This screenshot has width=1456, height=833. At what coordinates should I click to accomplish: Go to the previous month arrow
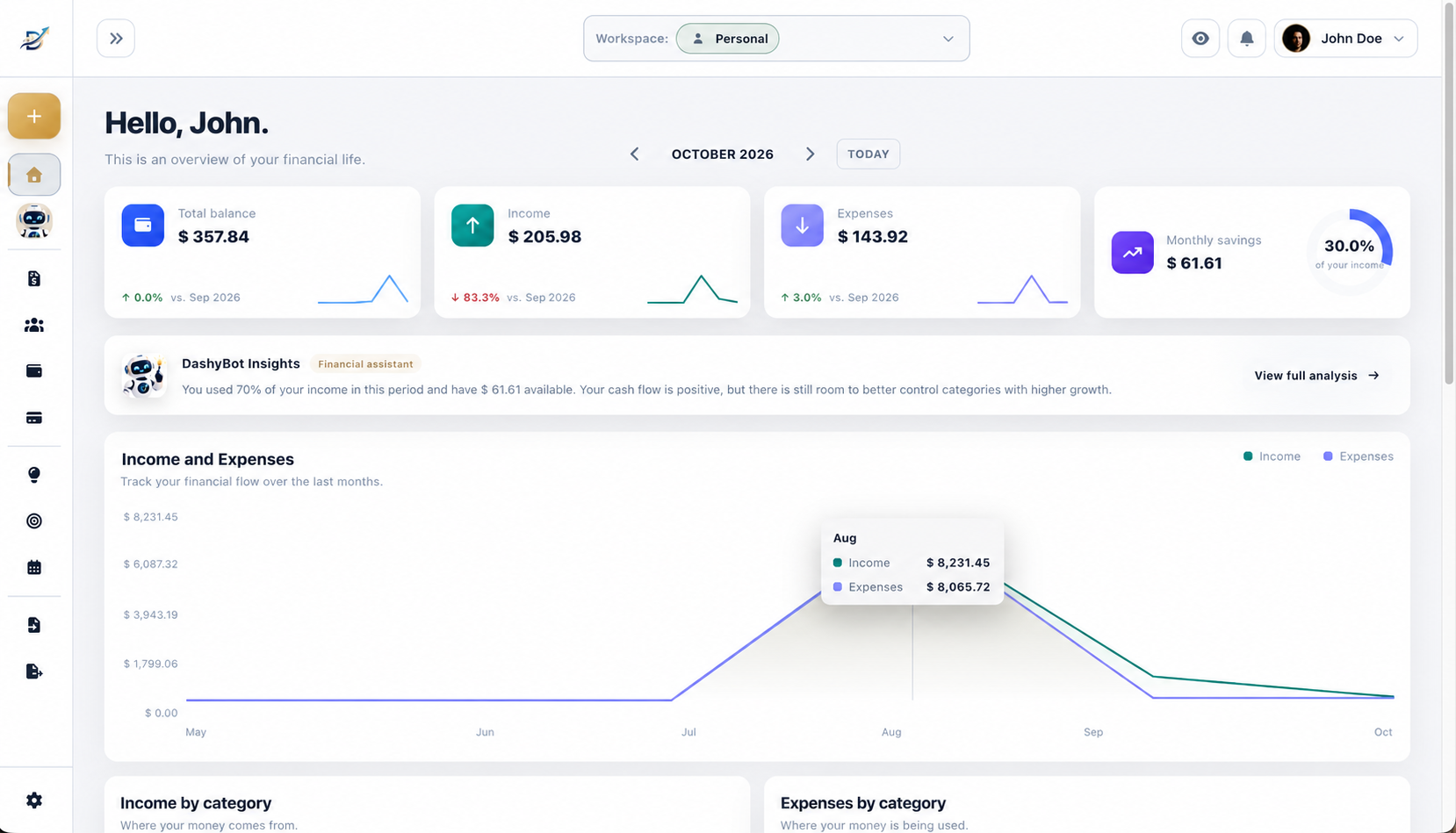point(634,154)
